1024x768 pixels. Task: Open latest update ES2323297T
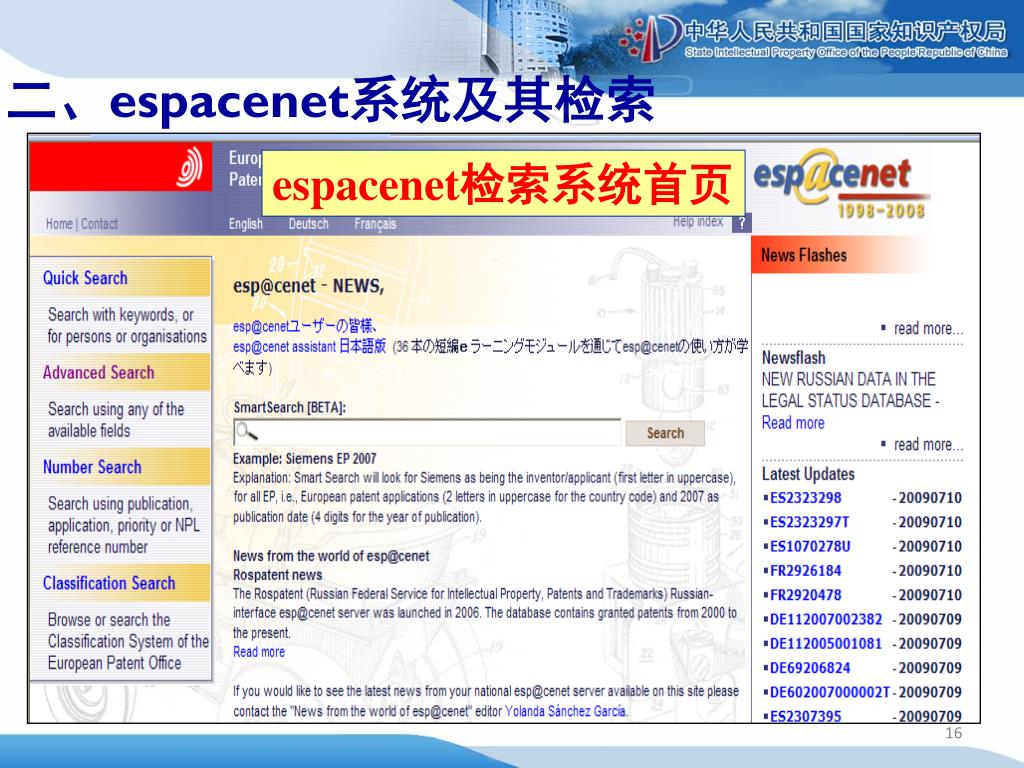809,522
